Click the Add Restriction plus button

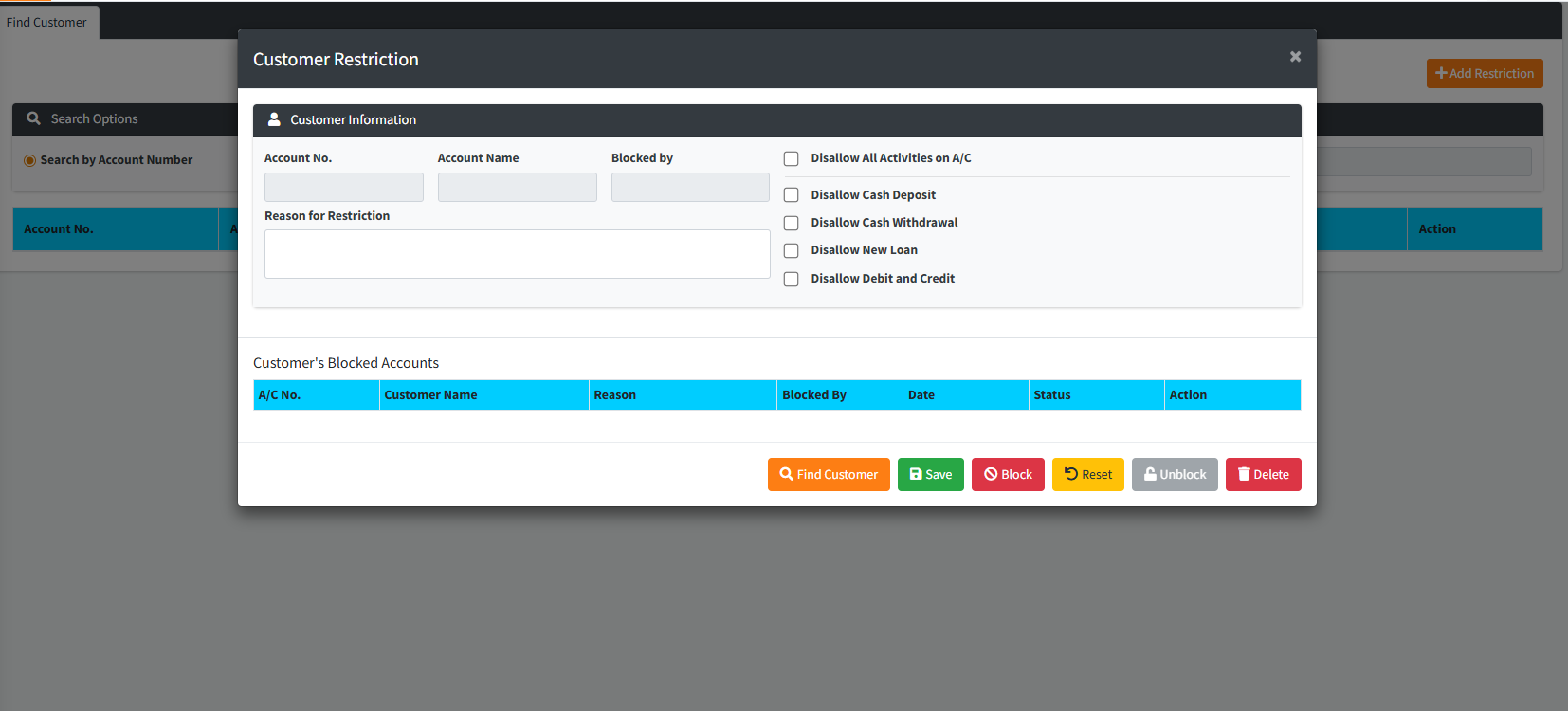1484,74
